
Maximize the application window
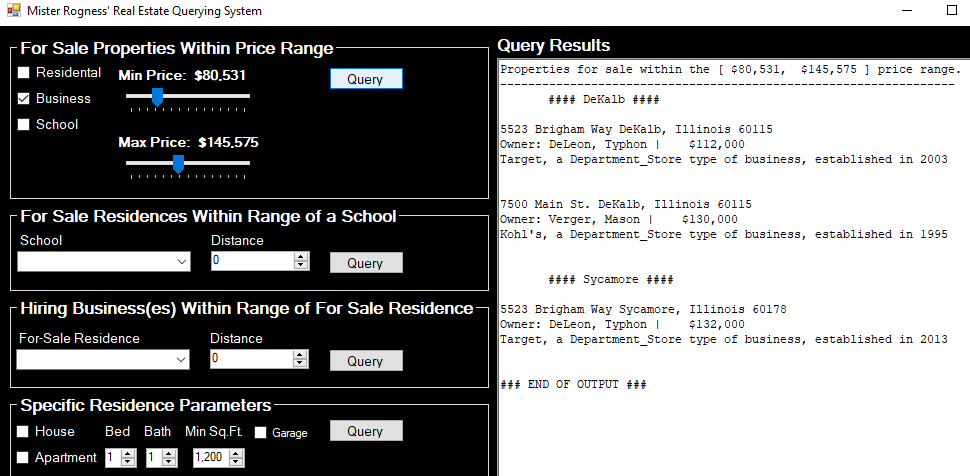[x=950, y=11]
